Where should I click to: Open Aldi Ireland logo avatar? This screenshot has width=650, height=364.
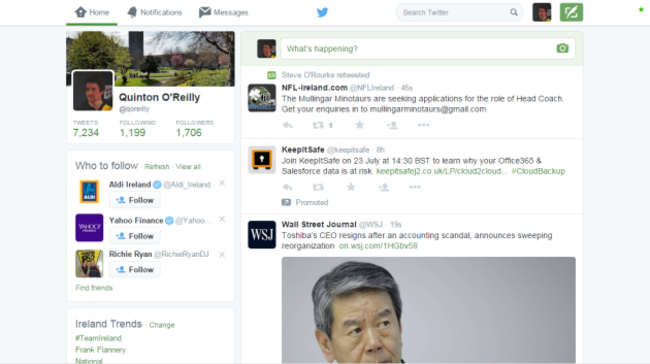point(89,192)
